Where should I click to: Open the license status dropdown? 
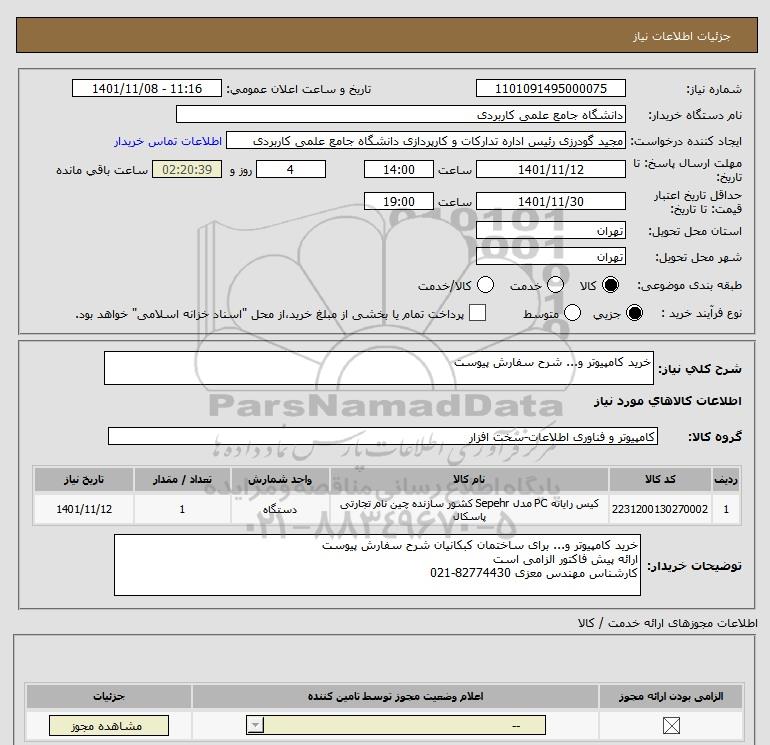pos(396,725)
